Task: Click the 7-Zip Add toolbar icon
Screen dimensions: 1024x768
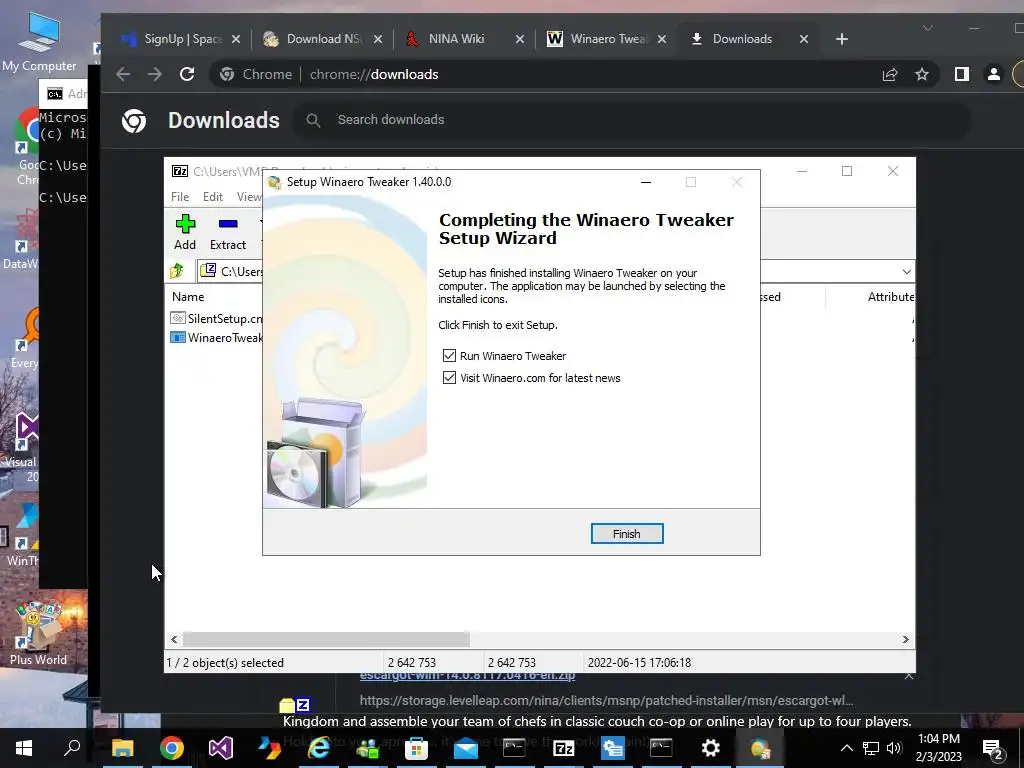Action: point(185,232)
